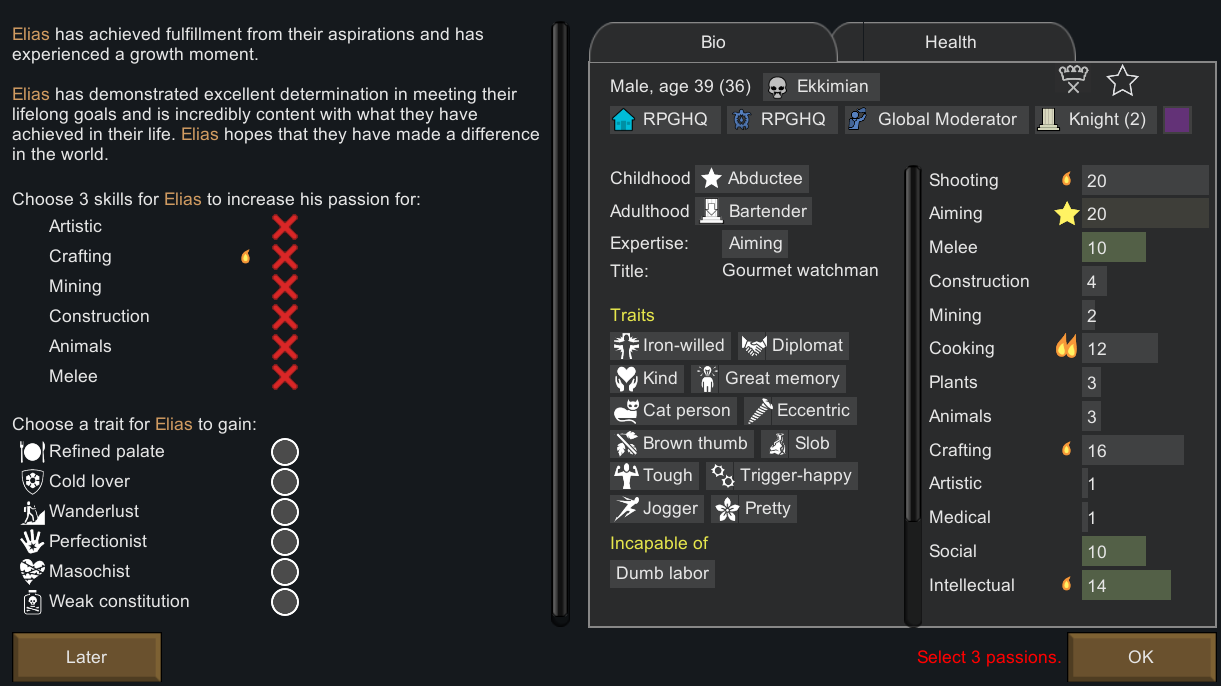Image resolution: width=1221 pixels, height=686 pixels.
Task: Click the Diplomat handshake trait icon
Action: pyautogui.click(x=753, y=346)
